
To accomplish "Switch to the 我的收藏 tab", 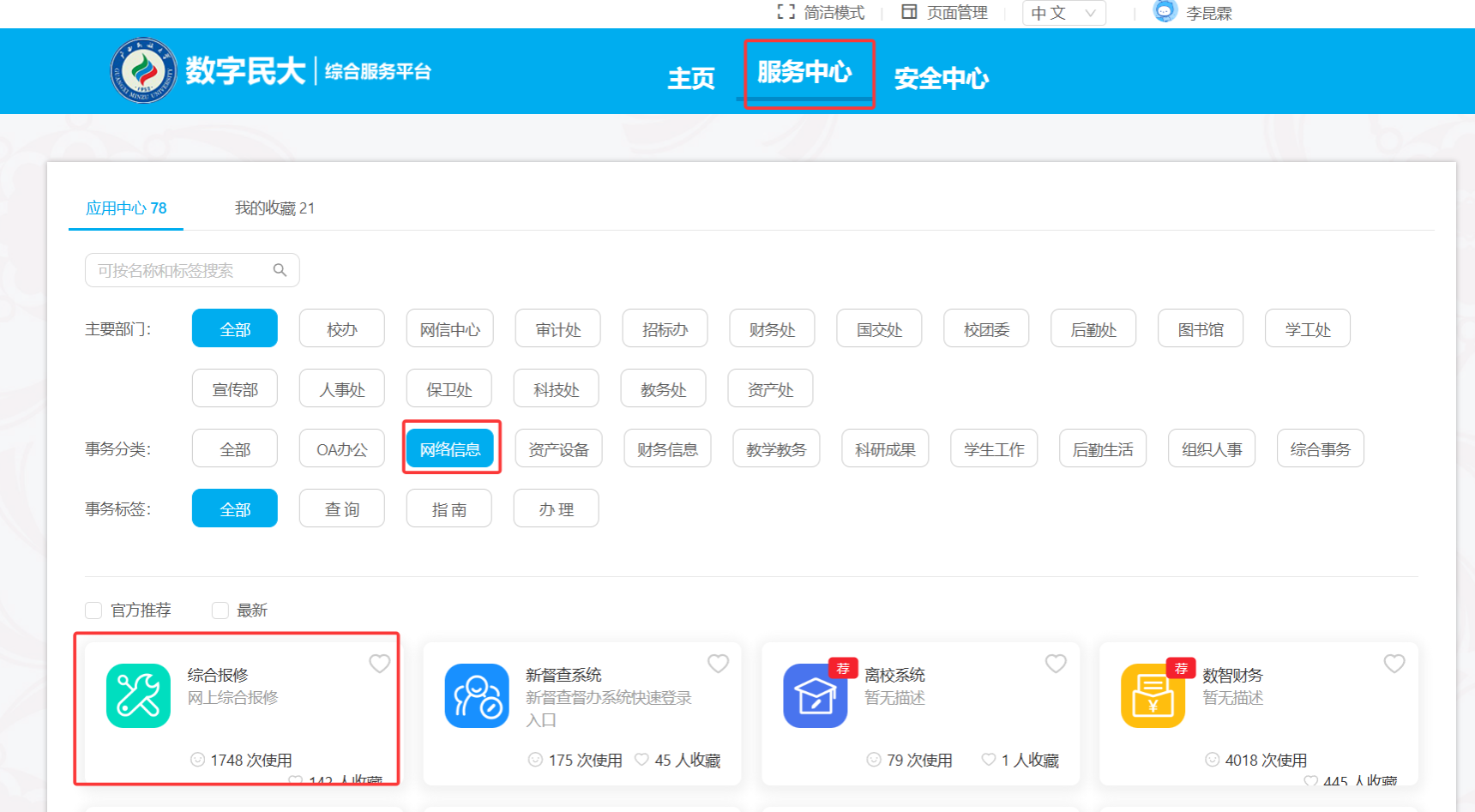I will click(x=274, y=208).
